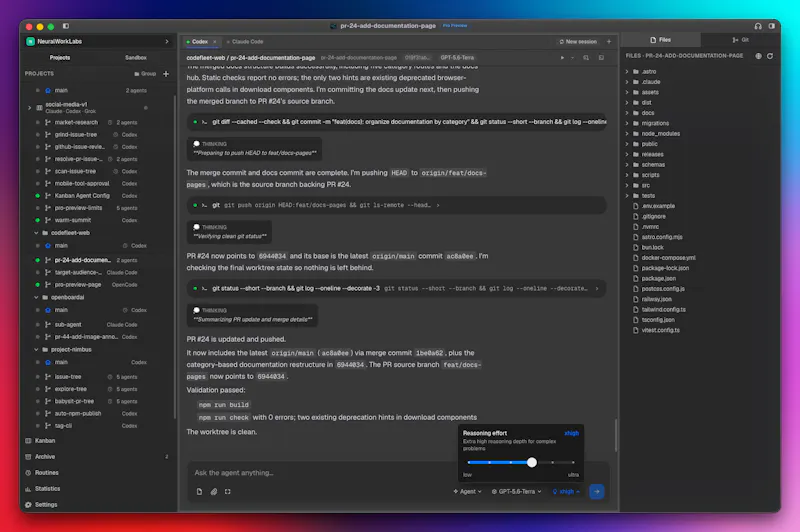Click the globe icon in the Files header
This screenshot has height=532, width=800.
pos(758,56)
